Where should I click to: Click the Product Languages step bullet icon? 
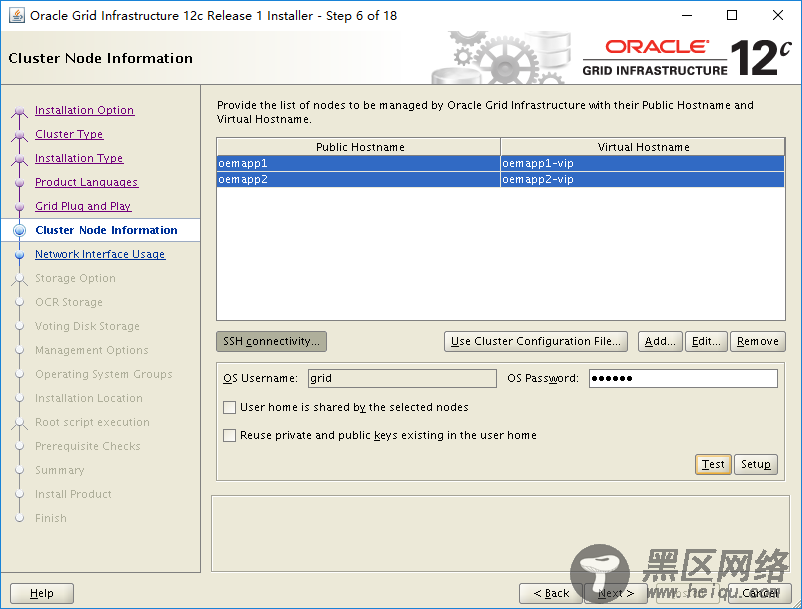[x=19, y=183]
